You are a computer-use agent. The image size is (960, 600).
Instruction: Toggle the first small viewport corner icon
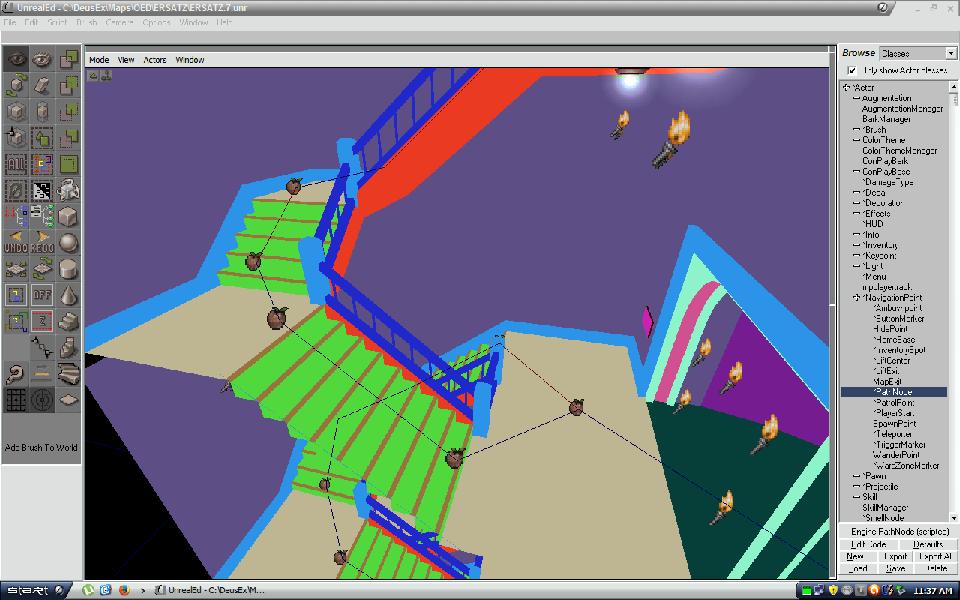pos(93,75)
